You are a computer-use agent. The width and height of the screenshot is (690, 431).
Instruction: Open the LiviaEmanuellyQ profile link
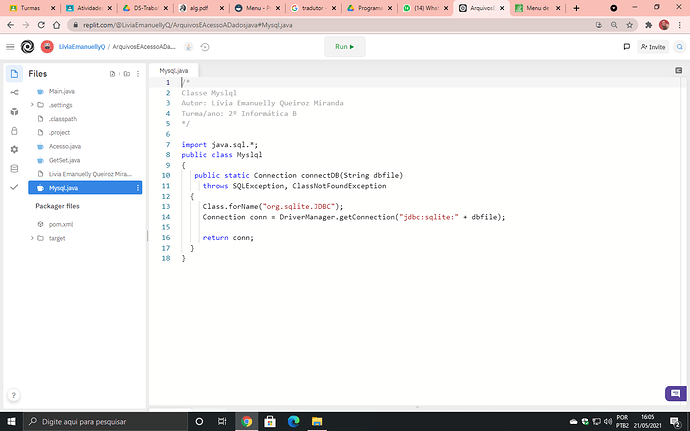point(82,47)
